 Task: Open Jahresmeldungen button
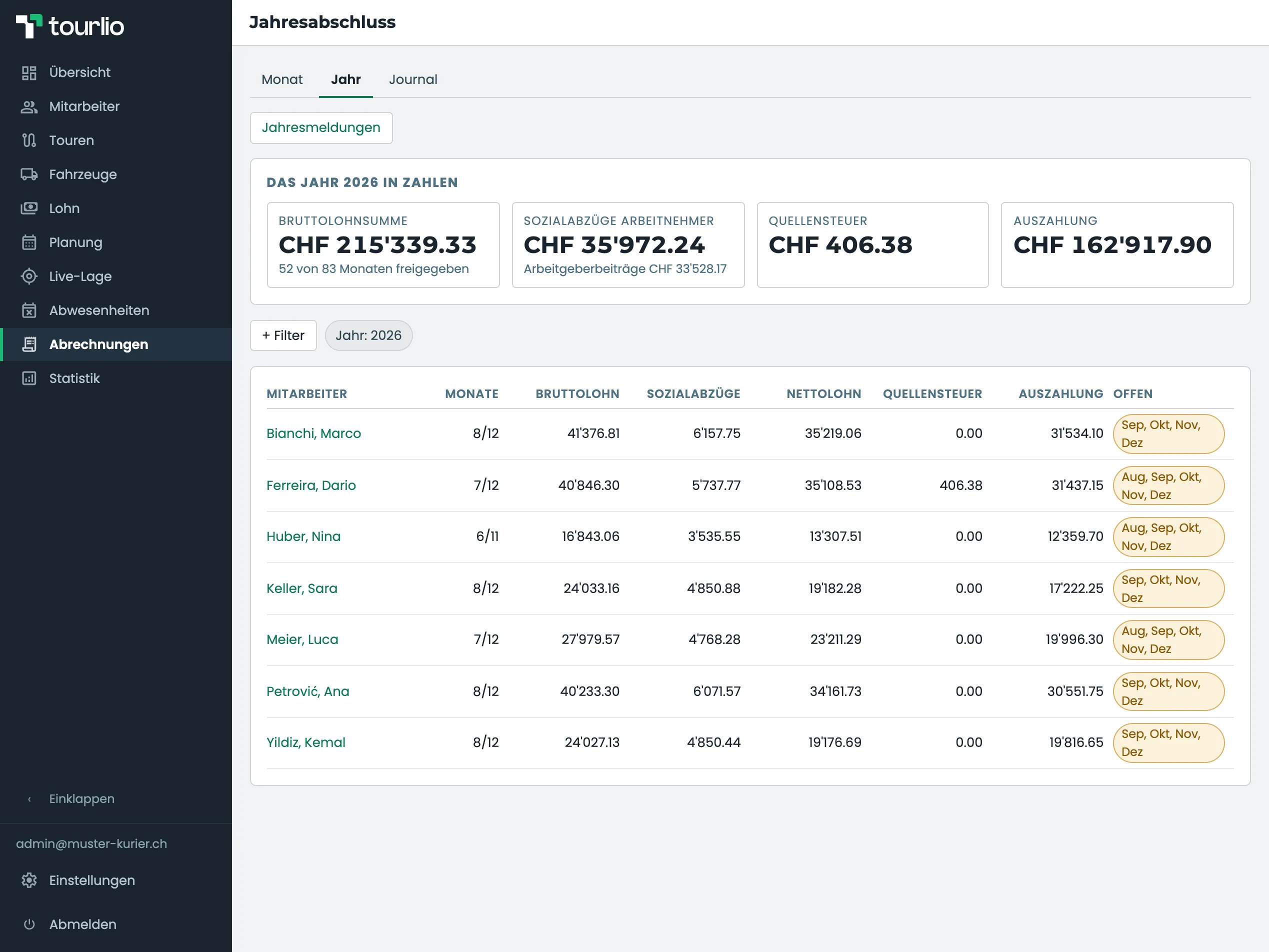(321, 127)
